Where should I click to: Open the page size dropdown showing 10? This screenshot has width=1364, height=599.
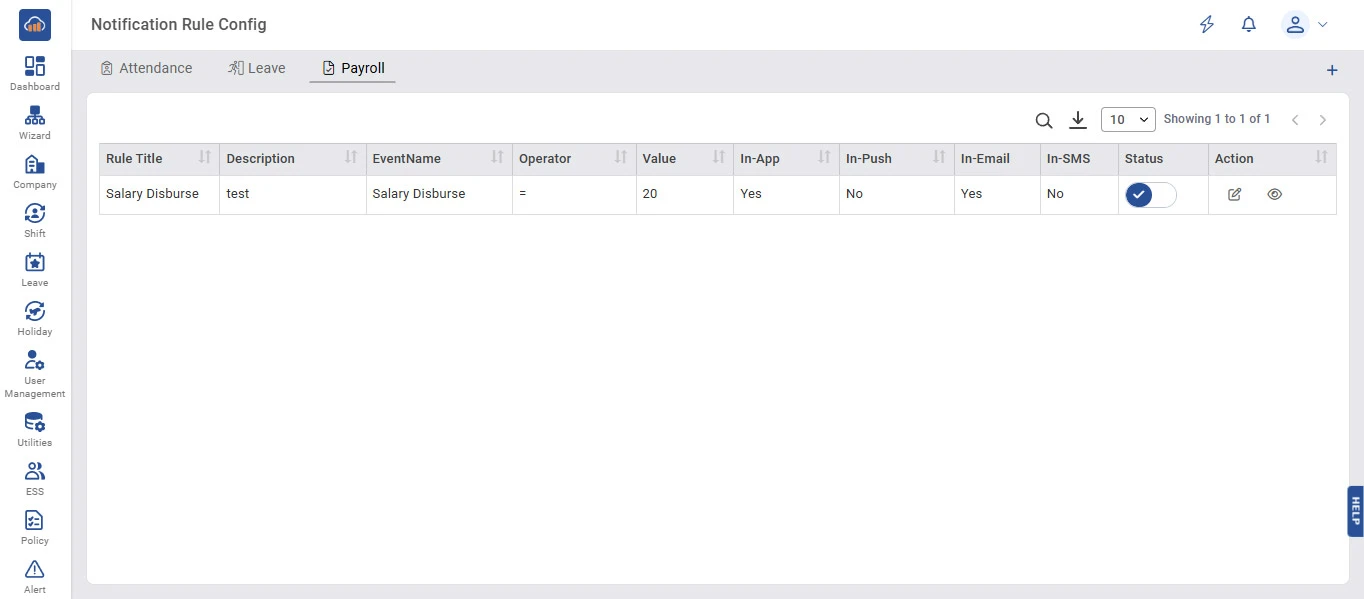[1128, 119]
